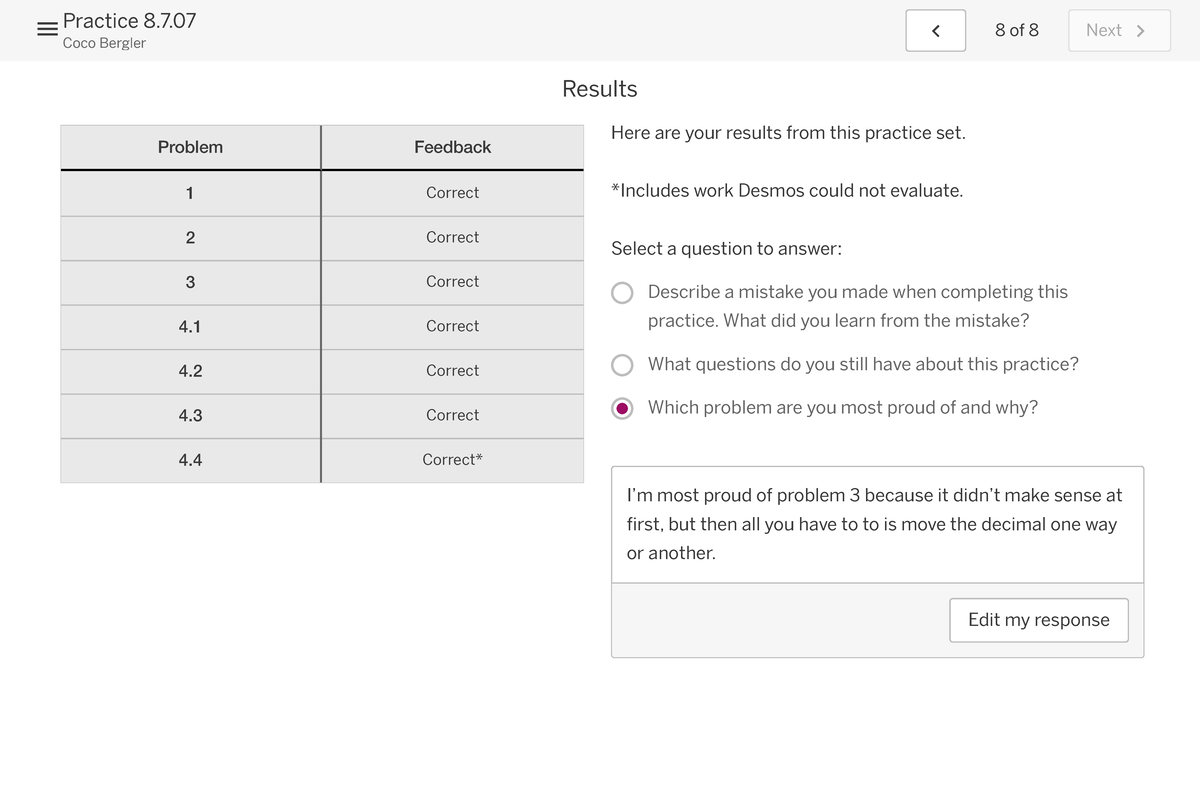Select 'Which problem are you most proud of'
This screenshot has width=1200, height=786.
623,408
